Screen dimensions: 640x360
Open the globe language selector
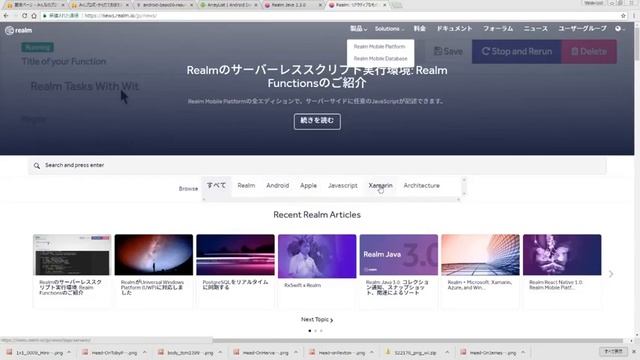(x=619, y=29)
